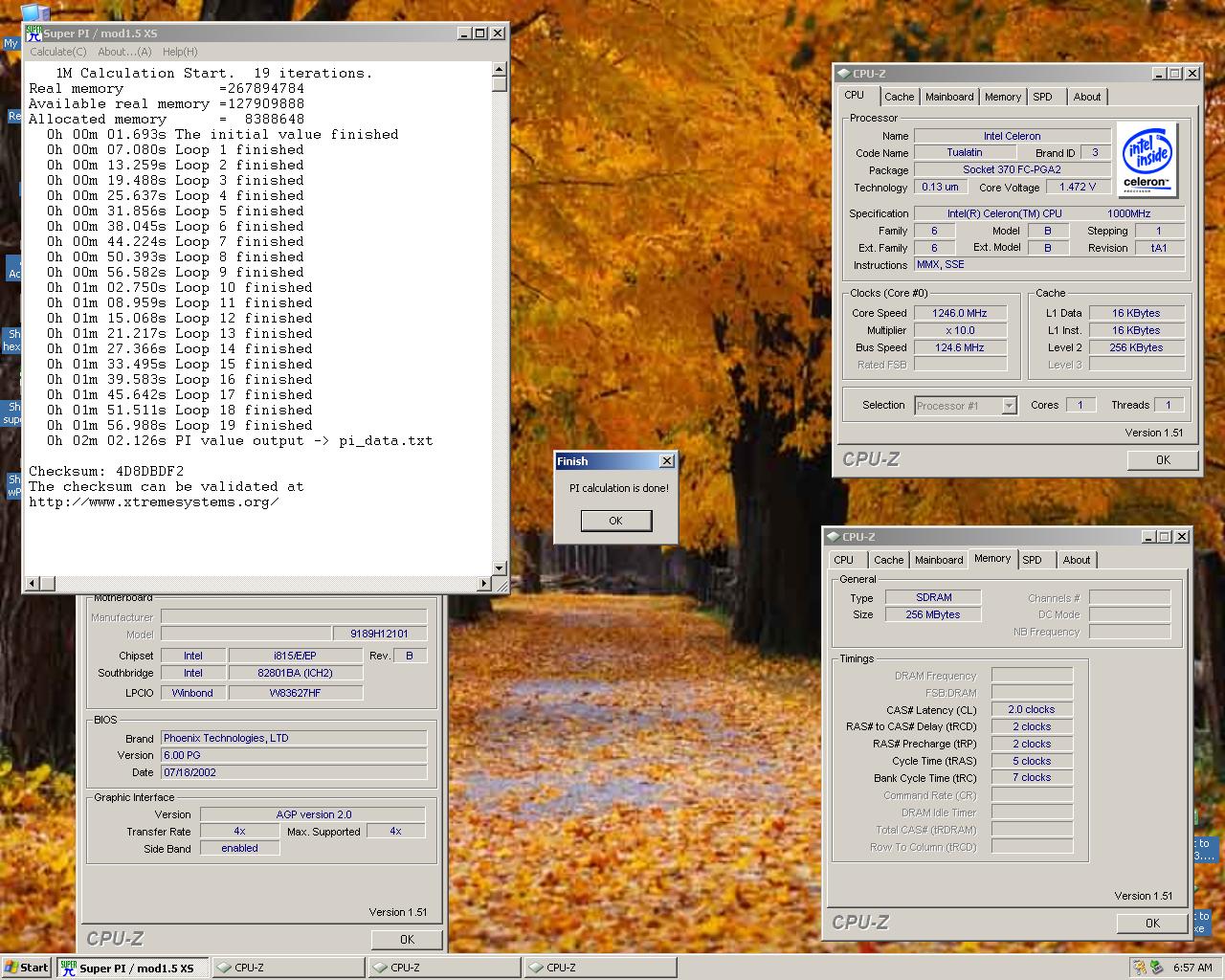
Task: Click the LPCIO field W83627HF
Action: tap(295, 693)
